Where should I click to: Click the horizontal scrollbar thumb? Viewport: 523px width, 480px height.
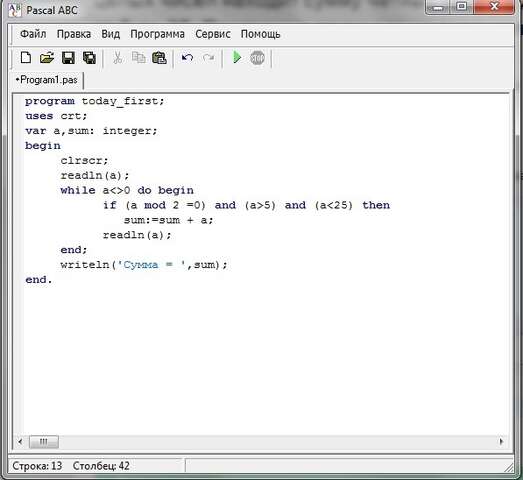coord(44,442)
